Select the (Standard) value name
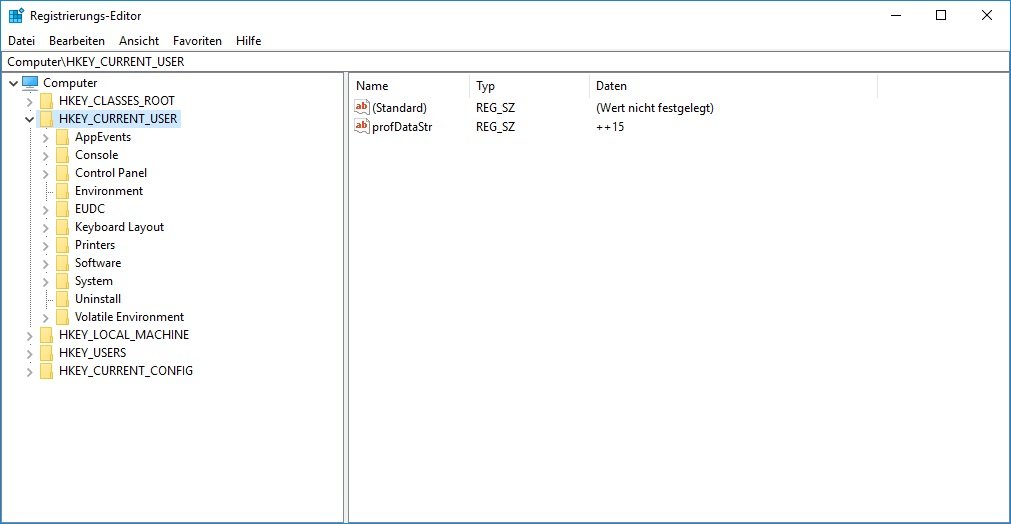The width and height of the screenshot is (1011, 524). tap(400, 108)
